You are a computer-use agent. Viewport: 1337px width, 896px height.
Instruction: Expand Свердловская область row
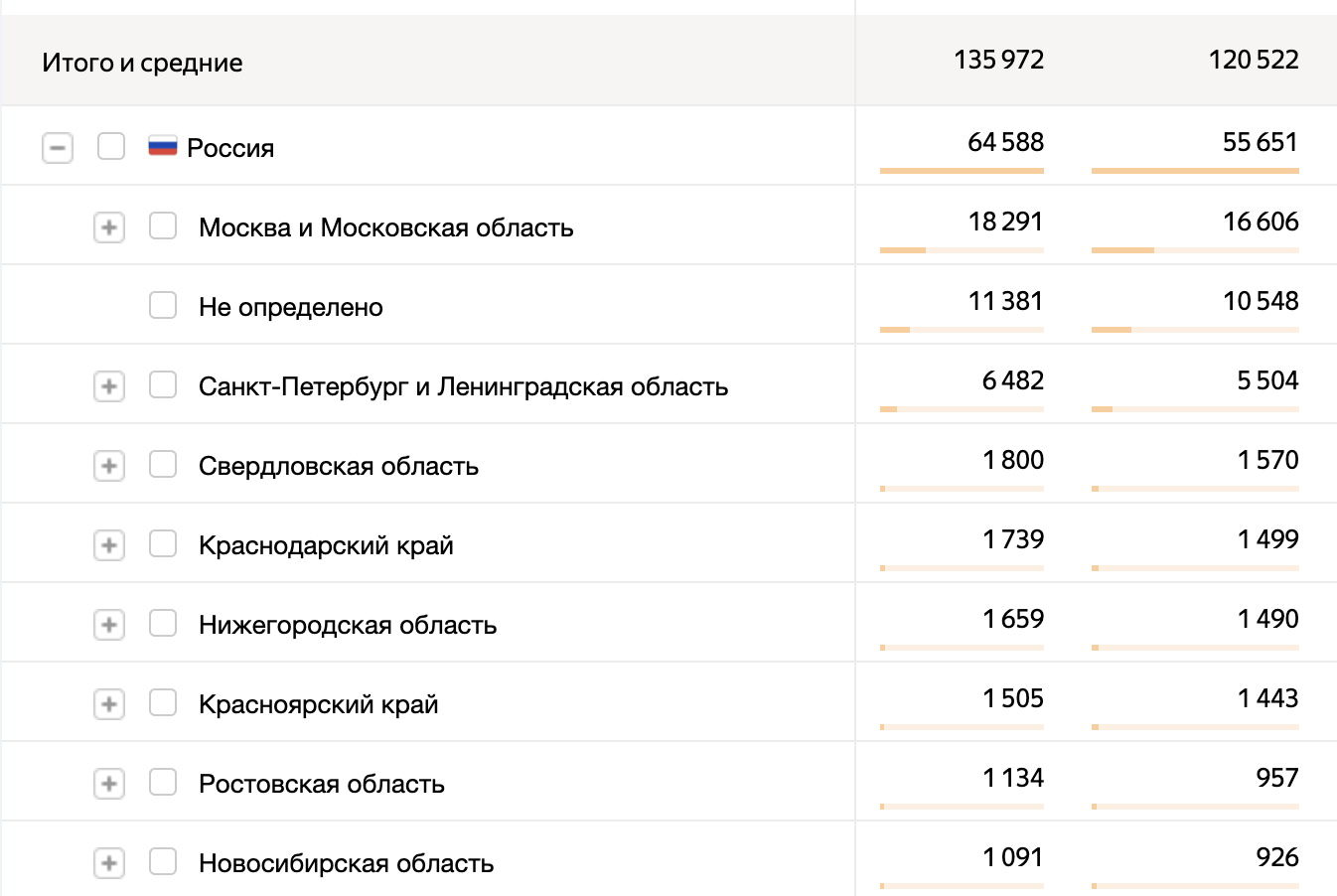pyautogui.click(x=109, y=466)
